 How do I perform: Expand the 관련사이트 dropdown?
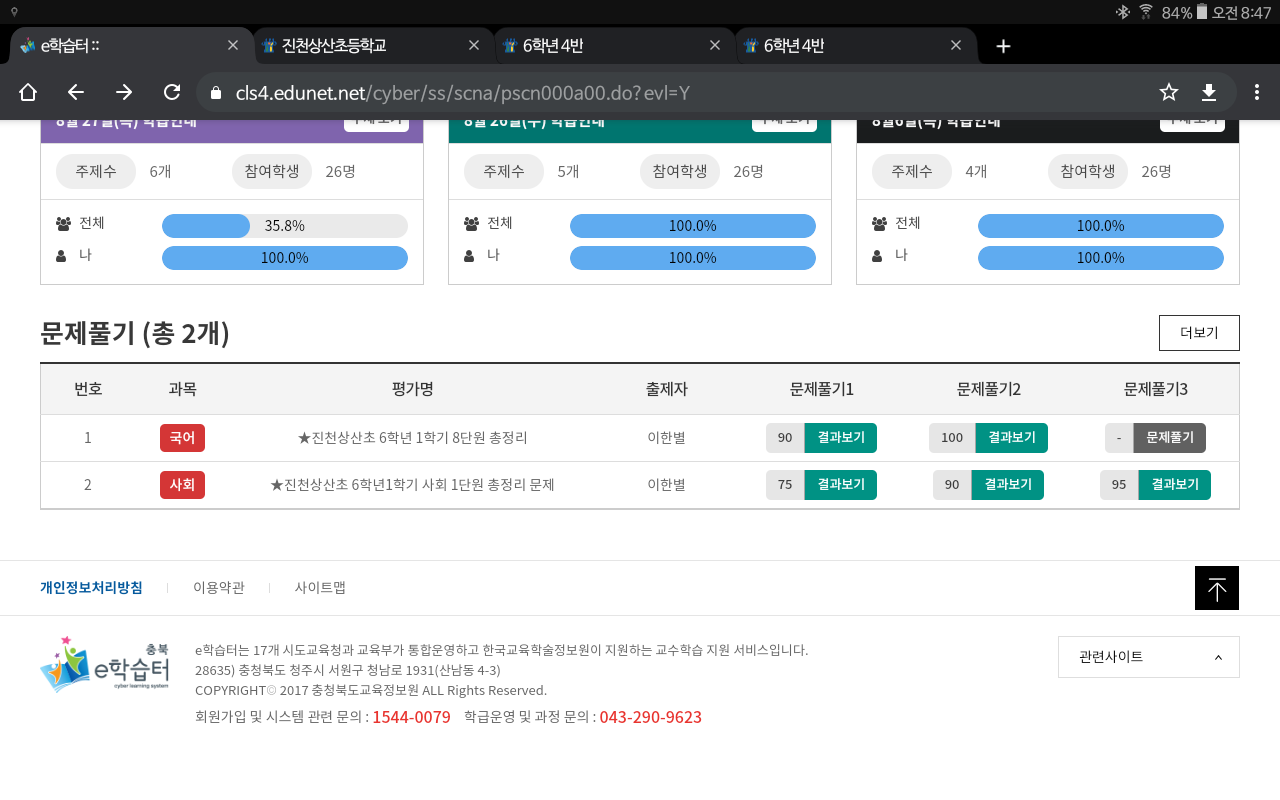click(1149, 657)
